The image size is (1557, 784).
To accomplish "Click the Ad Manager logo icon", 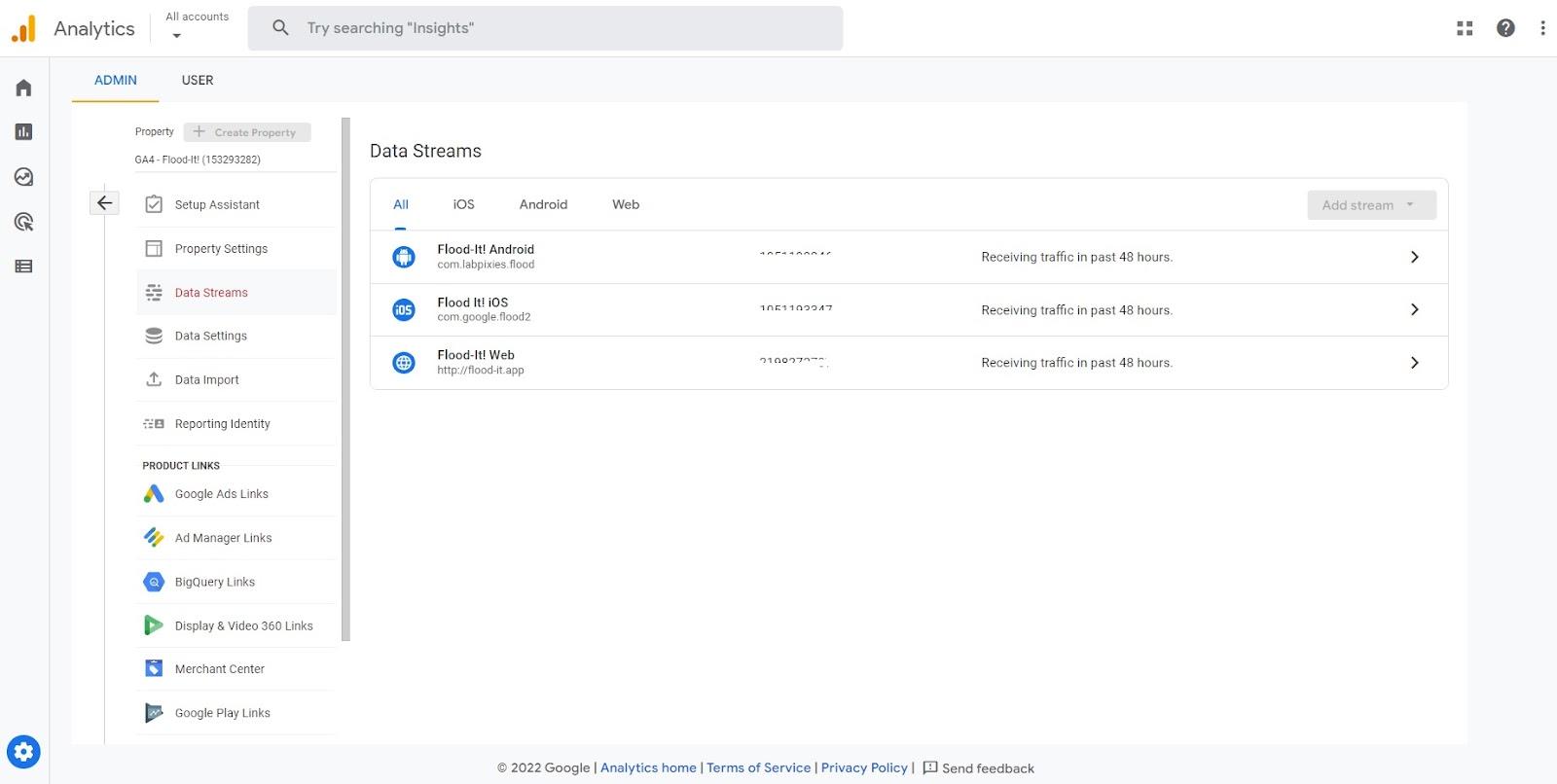I will point(154,537).
